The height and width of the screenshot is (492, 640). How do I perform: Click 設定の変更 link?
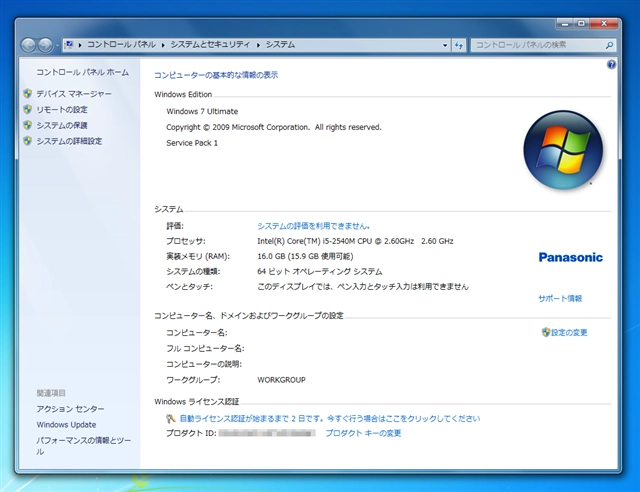tap(569, 332)
